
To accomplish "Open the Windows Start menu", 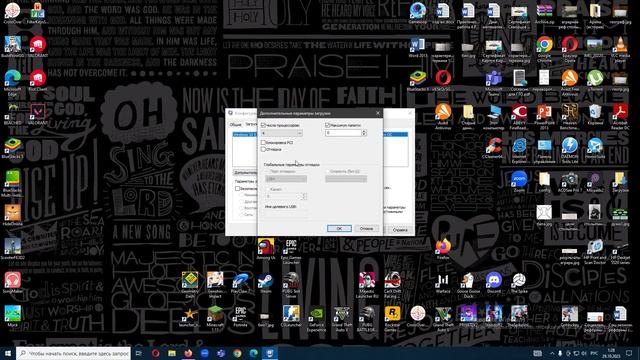I will coord(8,353).
